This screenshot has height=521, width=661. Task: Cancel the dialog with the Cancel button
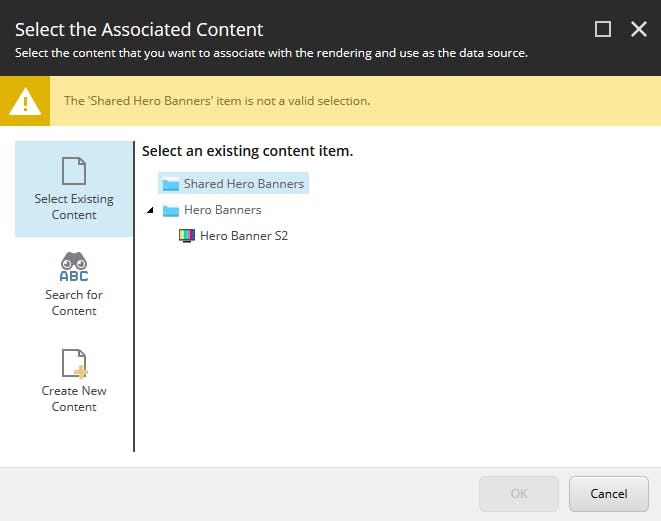[609, 494]
